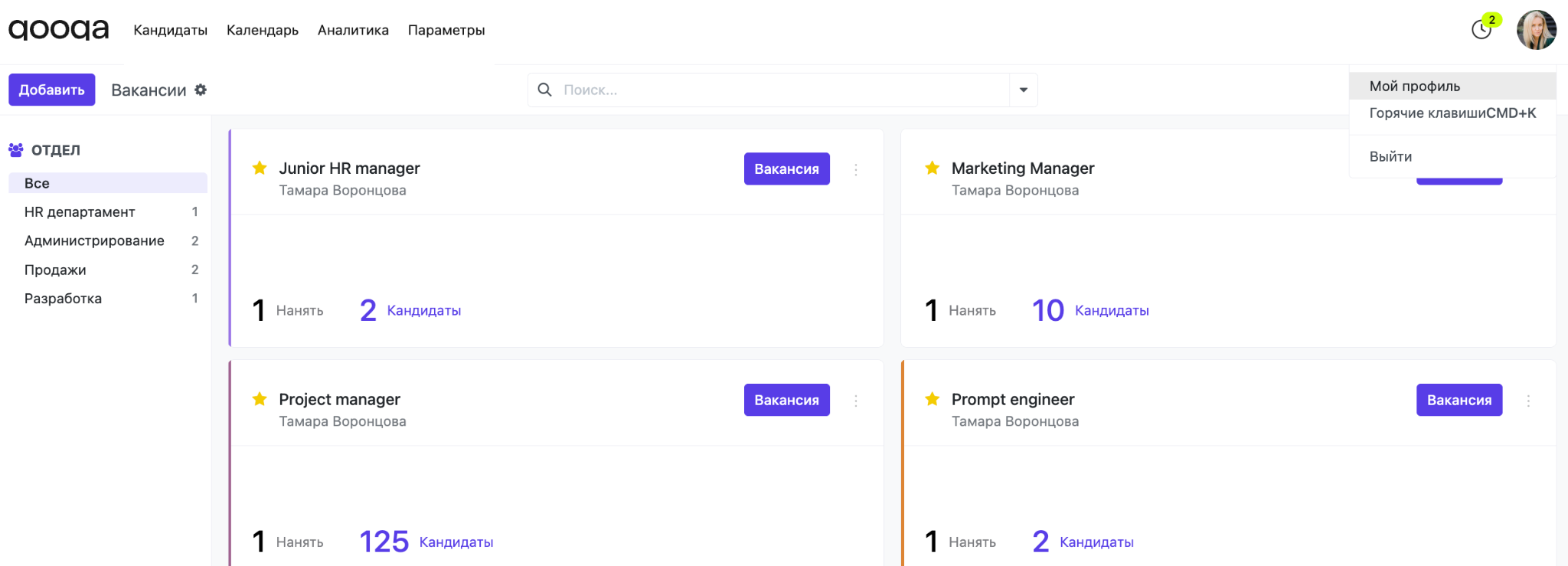Image resolution: width=1568 pixels, height=566 pixels.
Task: Filter by Разработка department
Action: [x=63, y=298]
